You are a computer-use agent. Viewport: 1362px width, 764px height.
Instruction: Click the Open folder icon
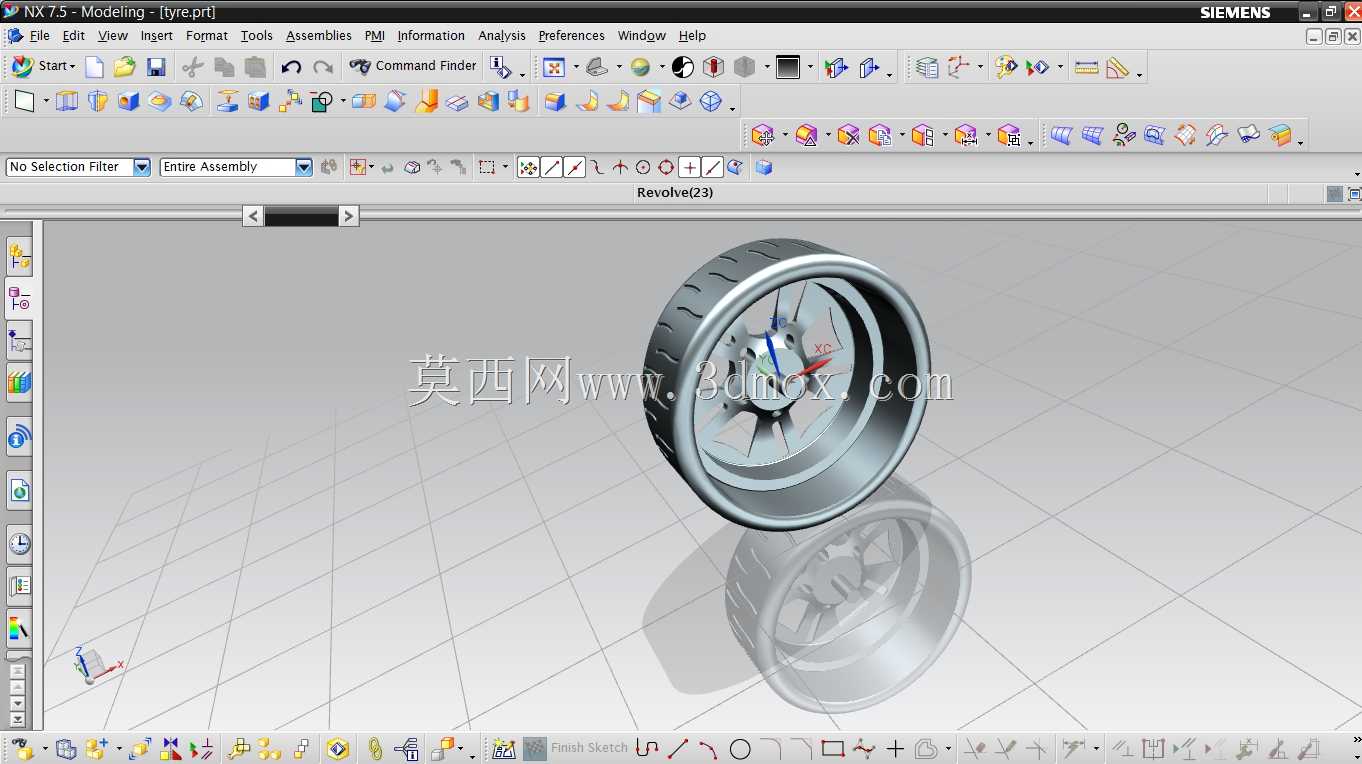pos(124,67)
